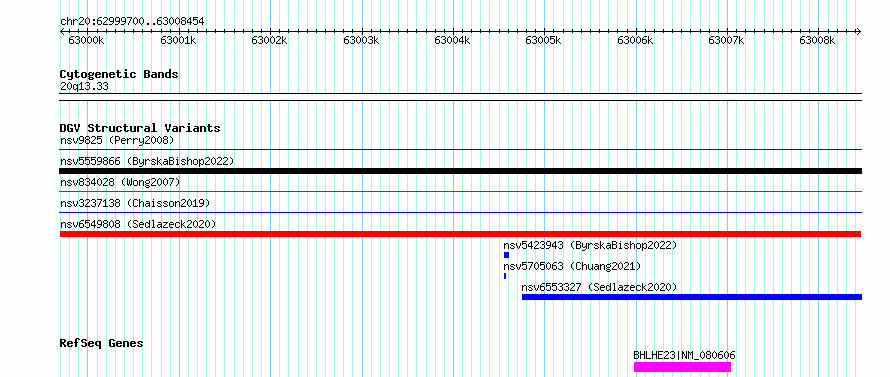
Task: Click nsv5423943 (ByrskaBishop2022) label
Action: (590, 245)
